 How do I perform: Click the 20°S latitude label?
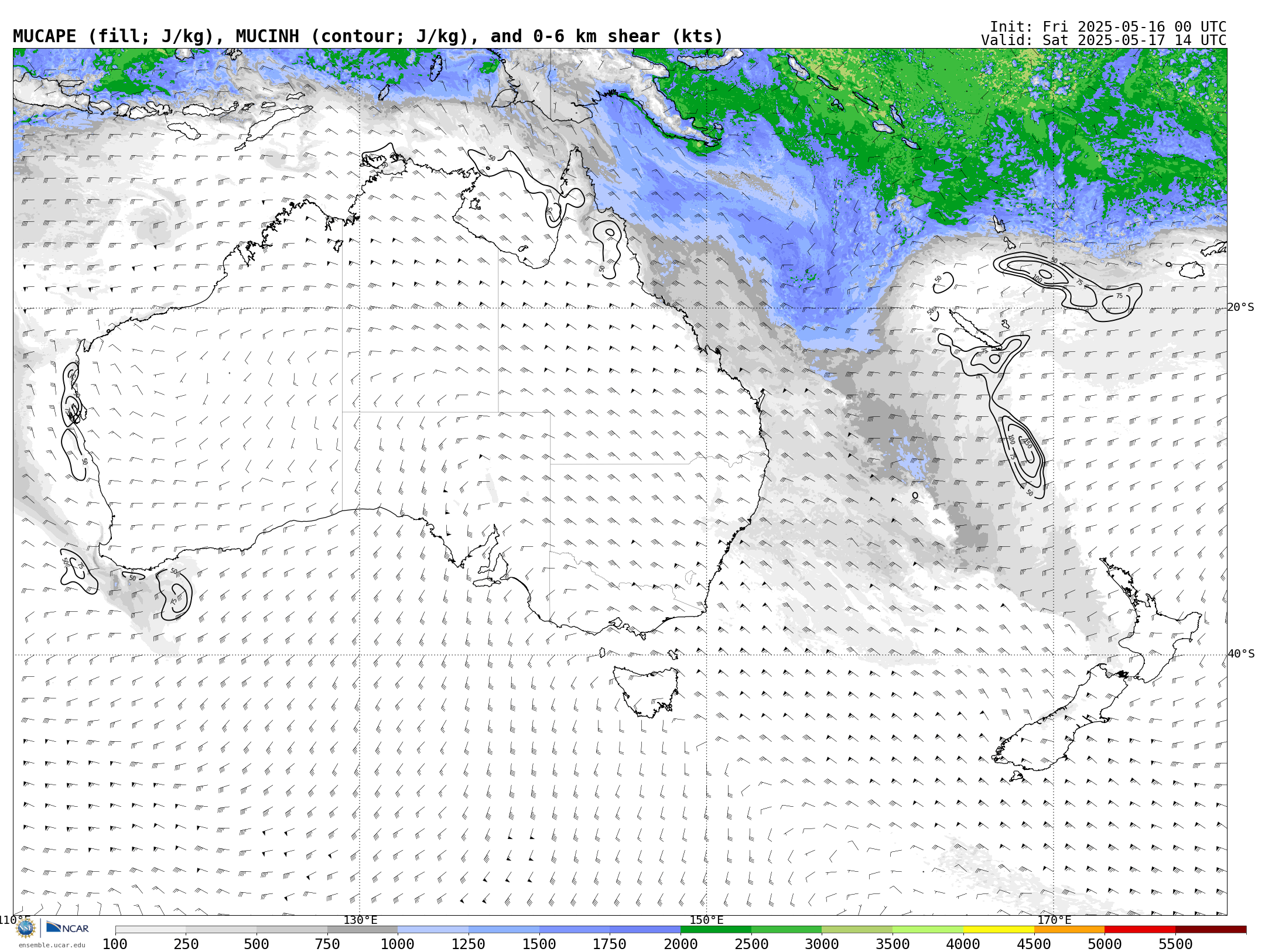tap(1240, 307)
